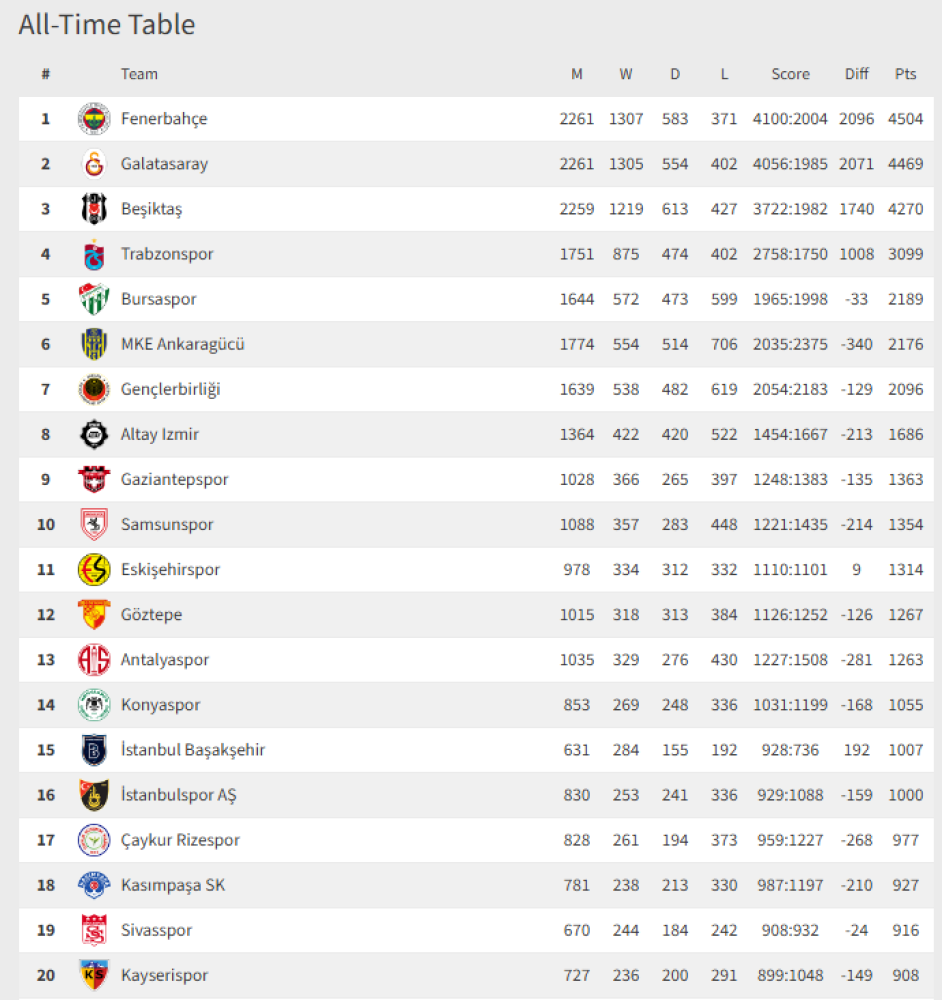942x1000 pixels.
Task: Click the Galatasaray club logo
Action: click(94, 164)
